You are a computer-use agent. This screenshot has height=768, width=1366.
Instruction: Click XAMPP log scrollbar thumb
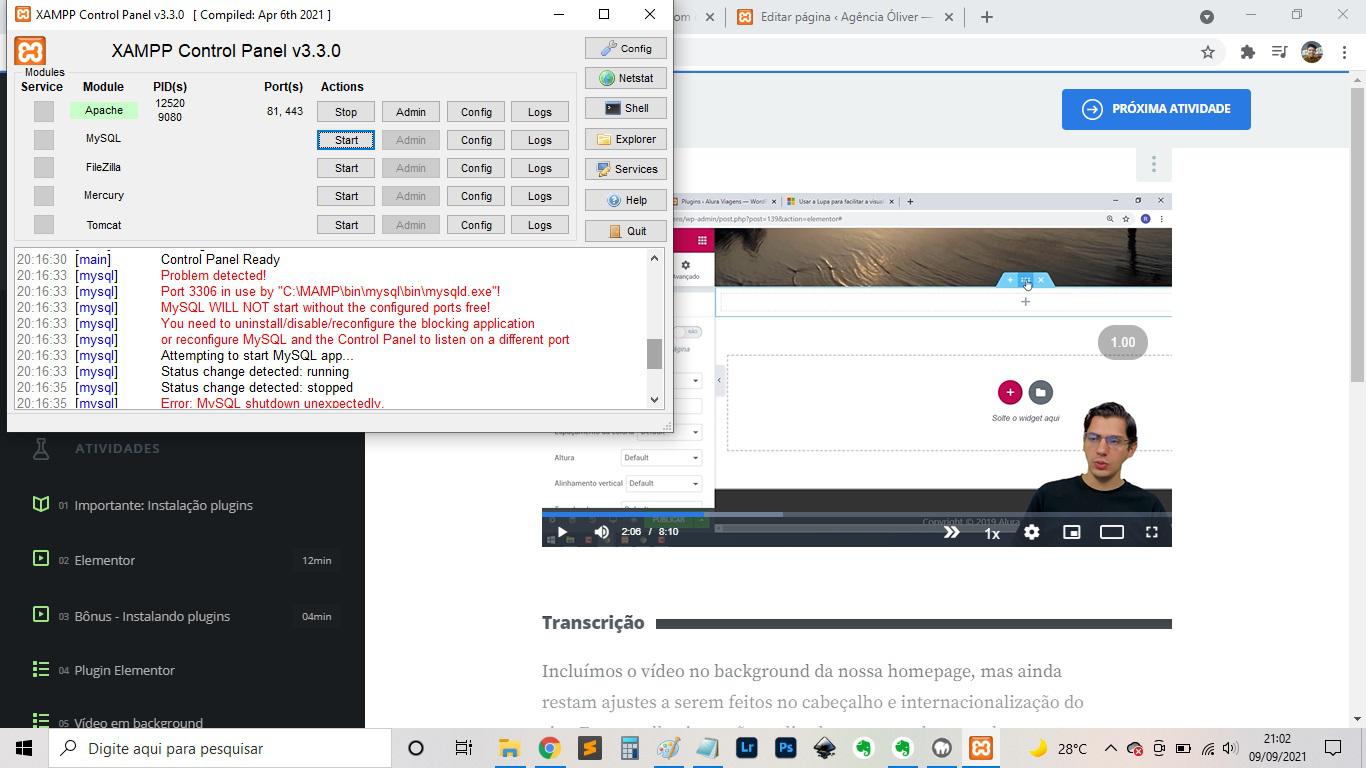tap(655, 353)
